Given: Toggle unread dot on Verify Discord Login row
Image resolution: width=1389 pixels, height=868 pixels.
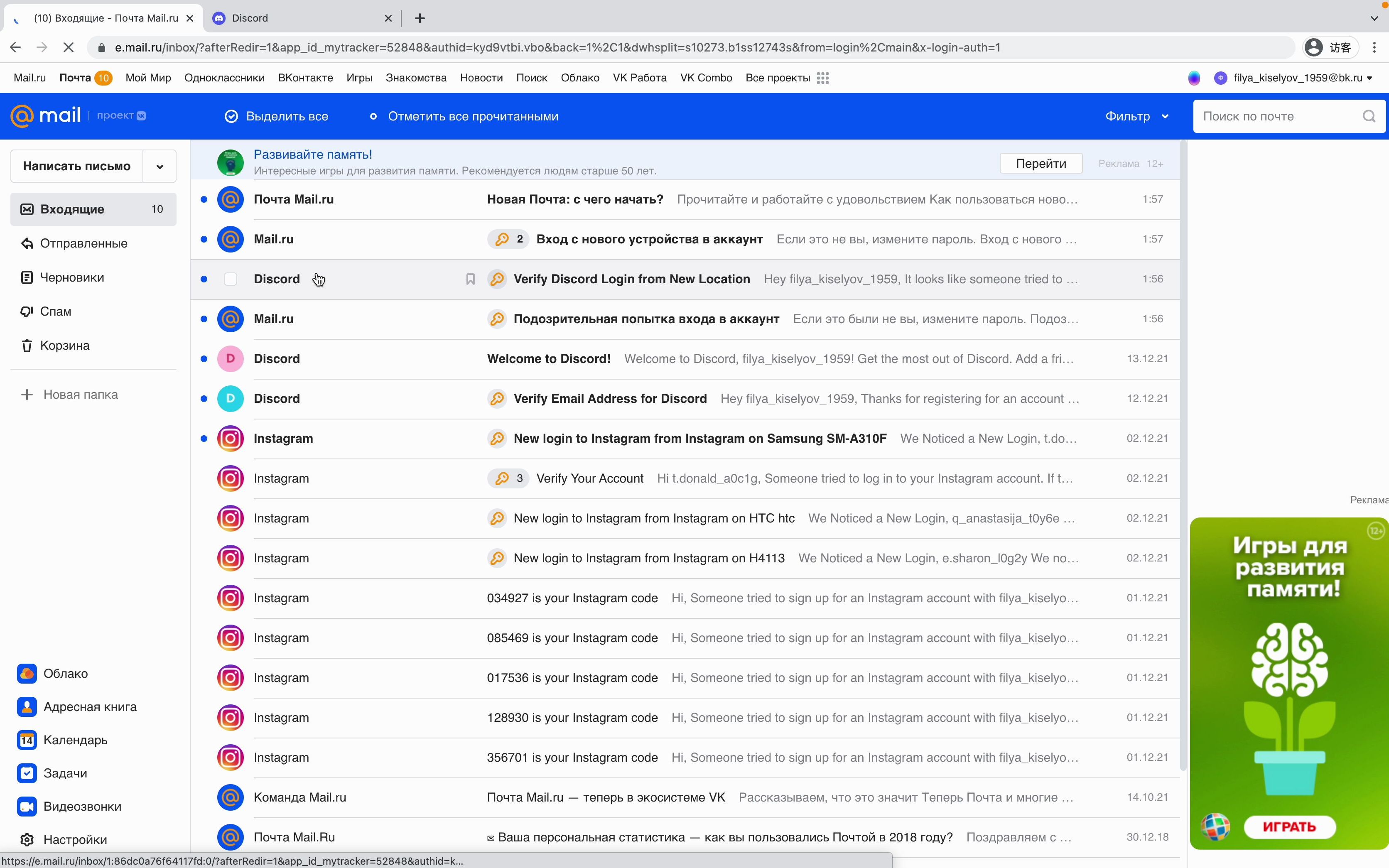Looking at the screenshot, I should point(204,279).
